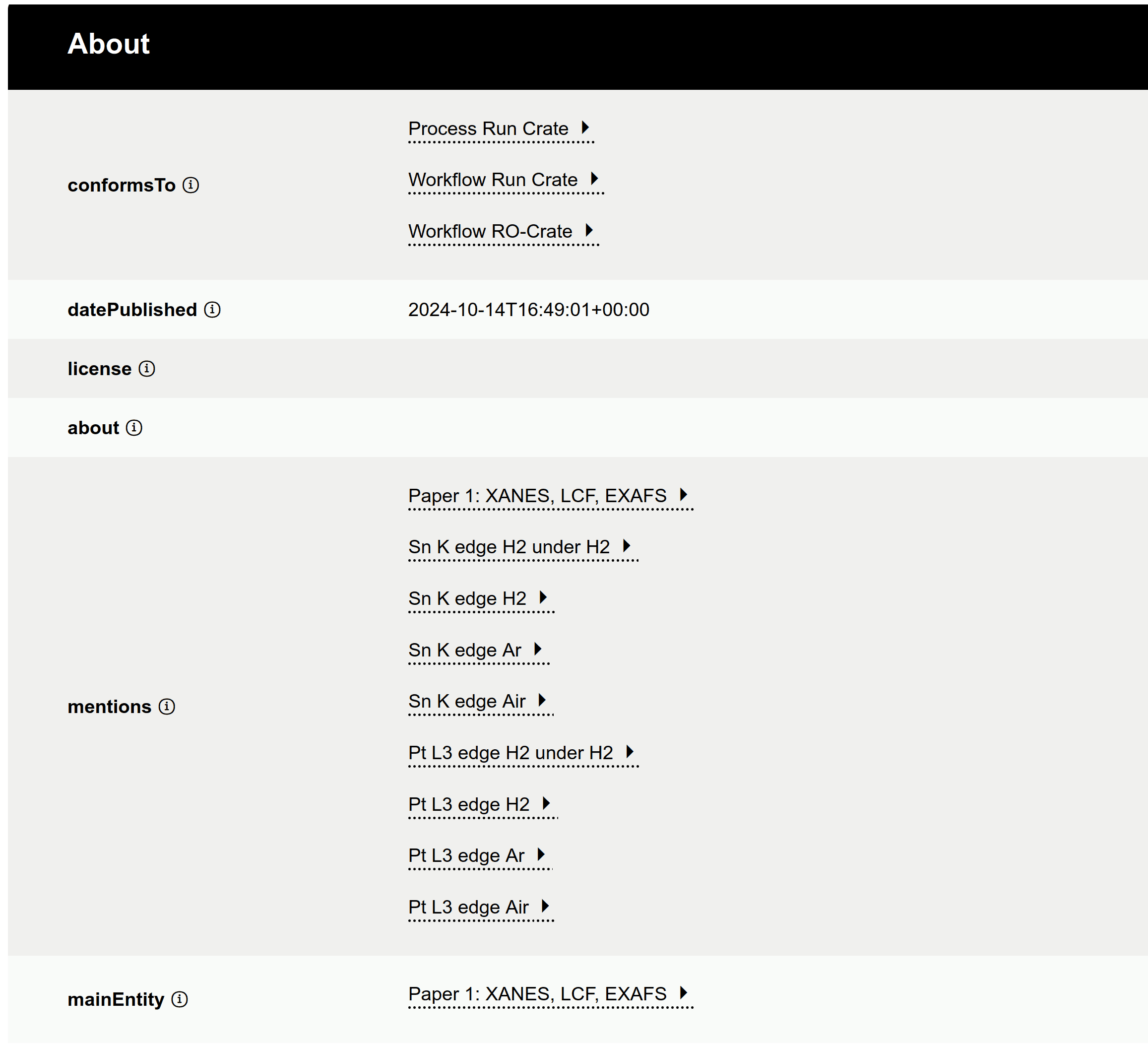Expand the Workflow Run Crate arrow
The height and width of the screenshot is (1045, 1148).
coord(594,179)
